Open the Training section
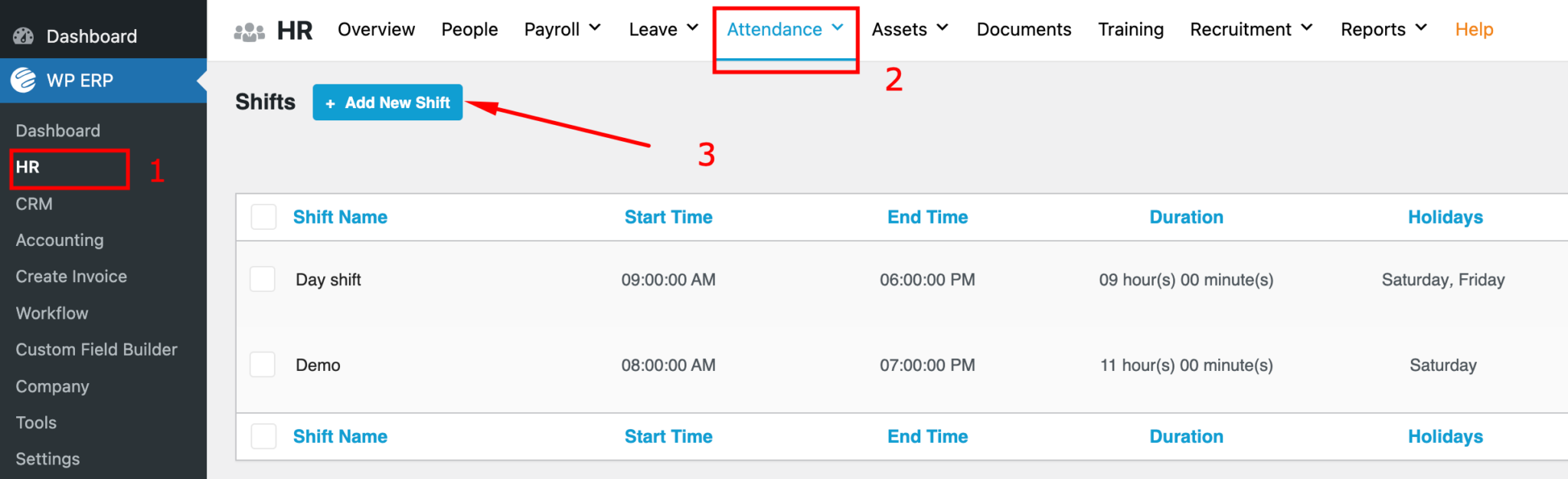The width and height of the screenshot is (1568, 479). (1131, 29)
